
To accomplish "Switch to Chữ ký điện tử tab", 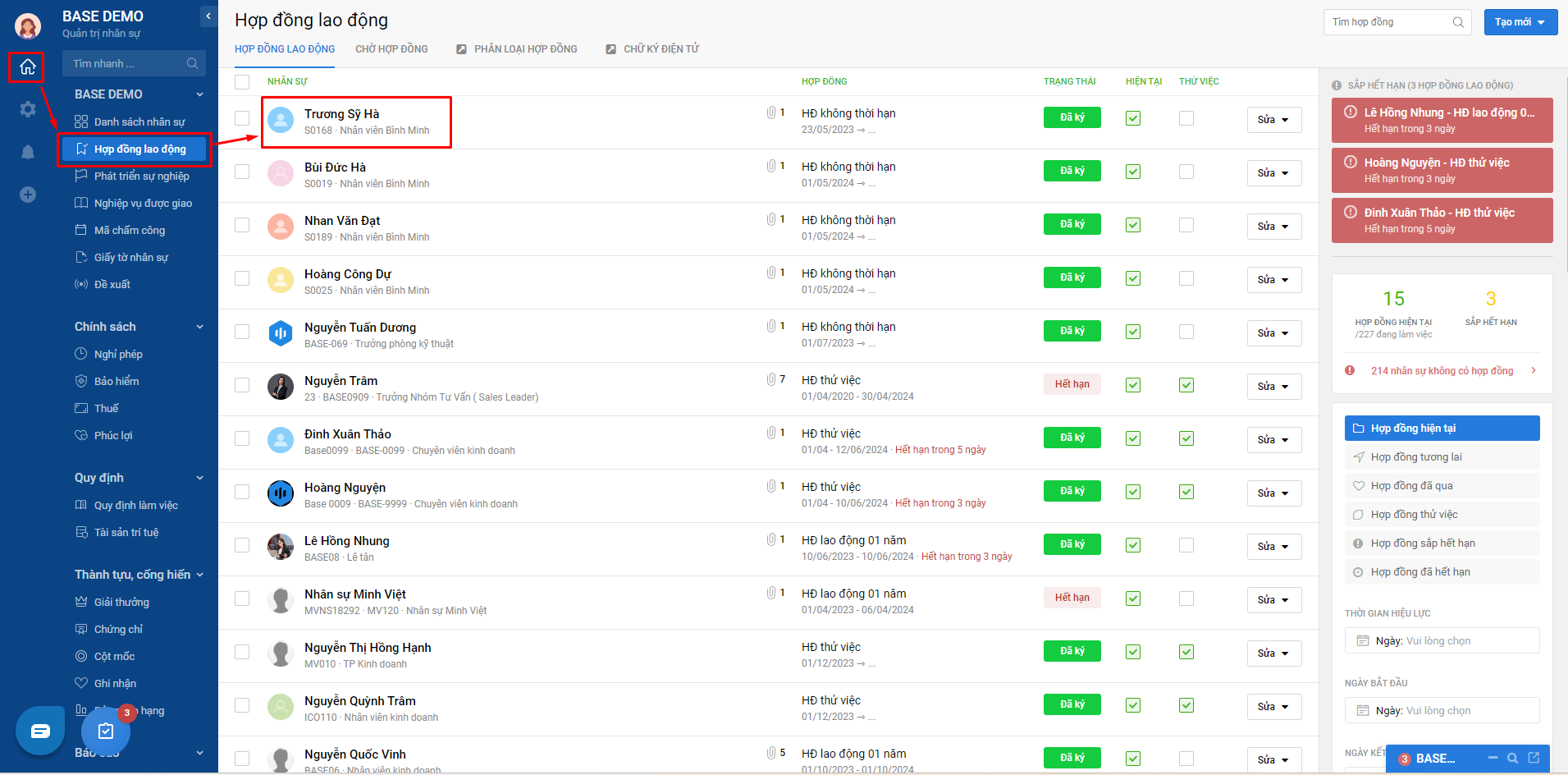I will click(652, 49).
